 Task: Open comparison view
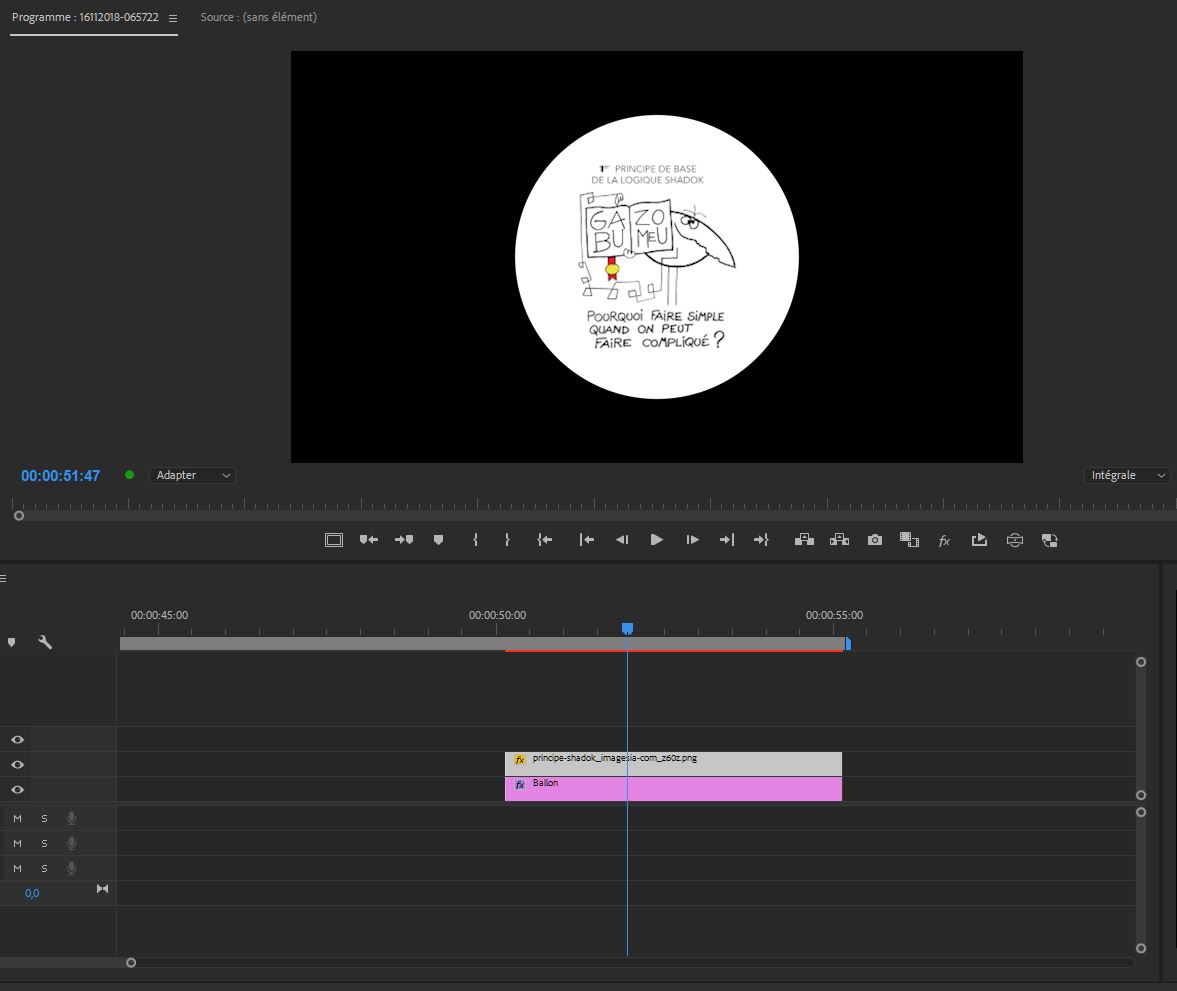coord(909,540)
